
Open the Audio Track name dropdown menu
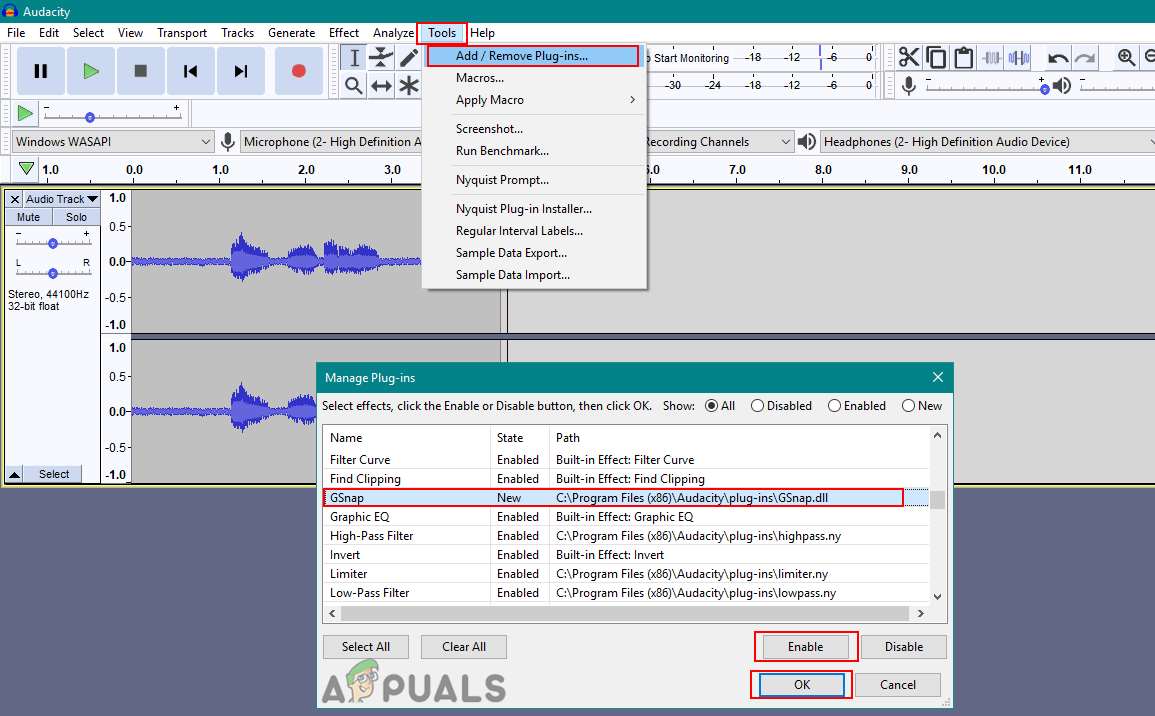click(x=62, y=199)
